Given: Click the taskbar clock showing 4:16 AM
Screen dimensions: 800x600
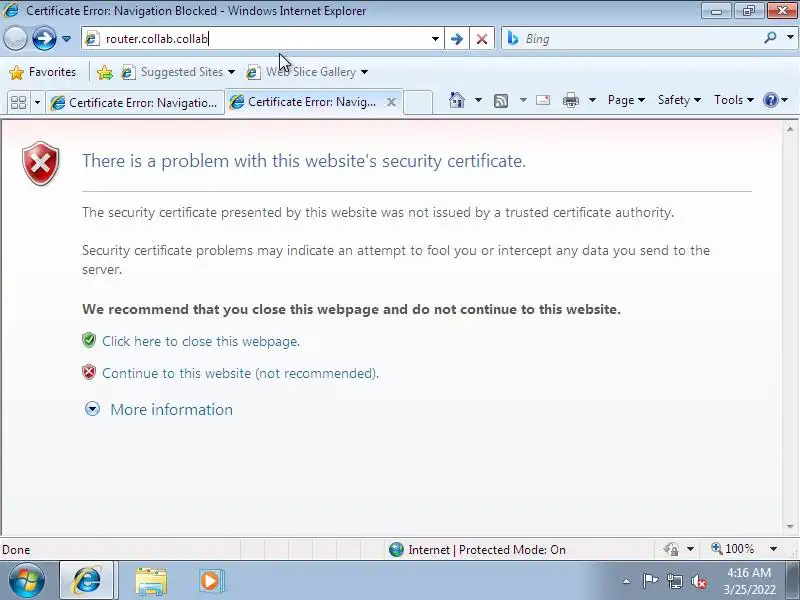Looking at the screenshot, I should 749,581.
